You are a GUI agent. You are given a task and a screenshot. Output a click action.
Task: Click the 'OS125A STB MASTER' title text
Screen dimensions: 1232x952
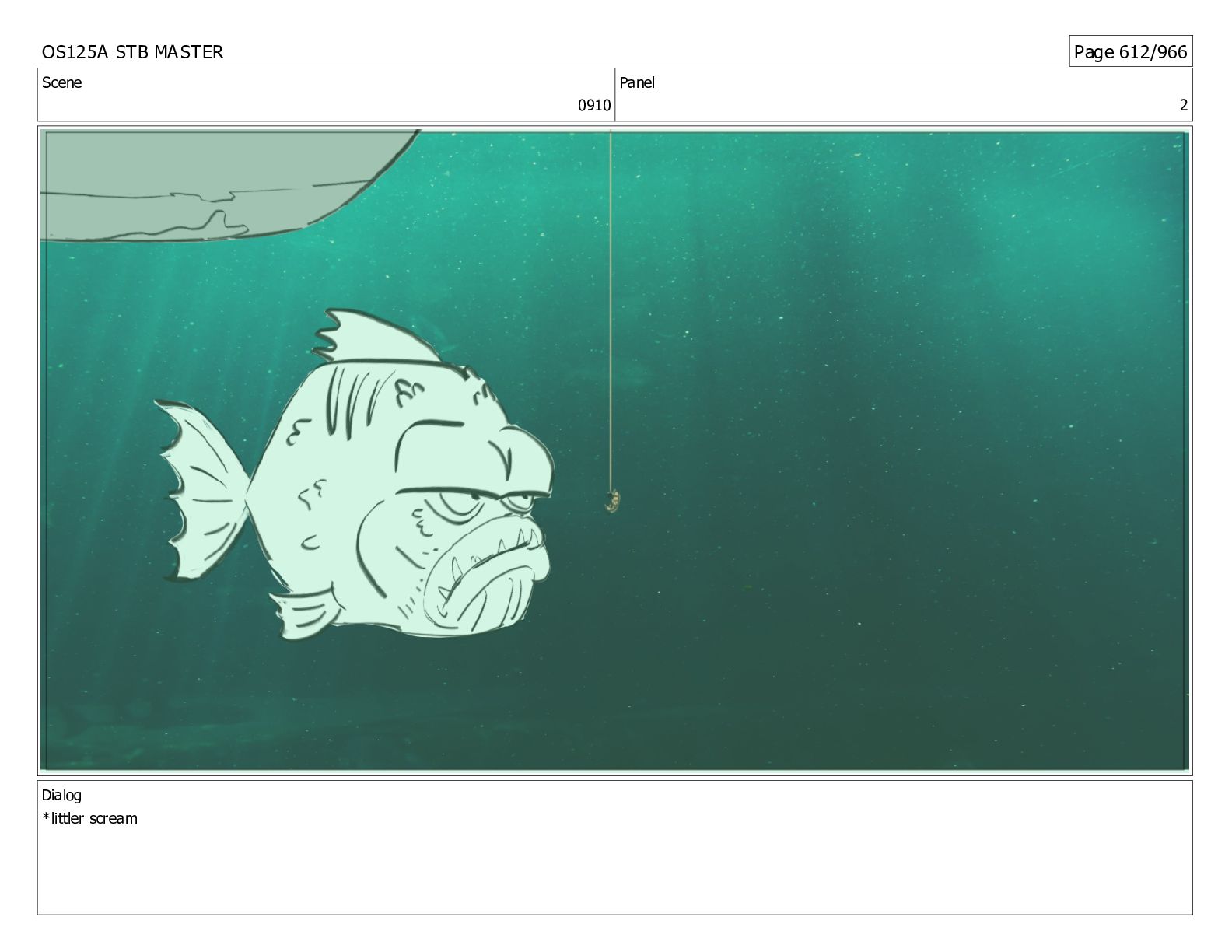132,52
